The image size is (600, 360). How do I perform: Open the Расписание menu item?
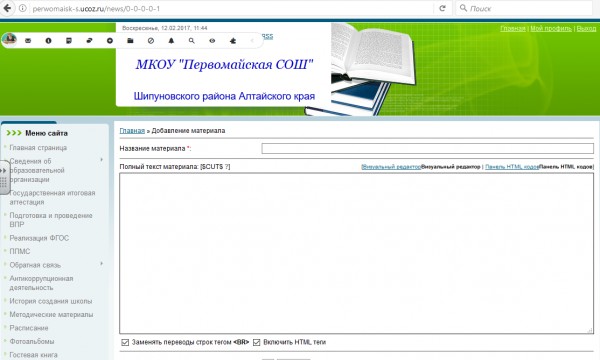pyautogui.click(x=29, y=328)
